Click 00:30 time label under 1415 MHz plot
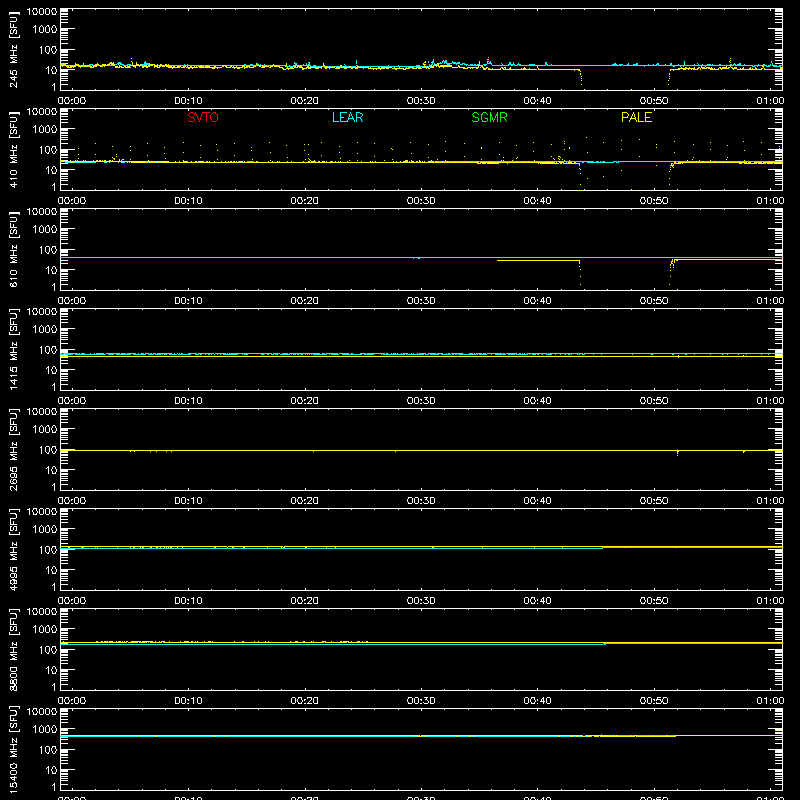Viewport: 800px width, 800px height. click(x=421, y=401)
